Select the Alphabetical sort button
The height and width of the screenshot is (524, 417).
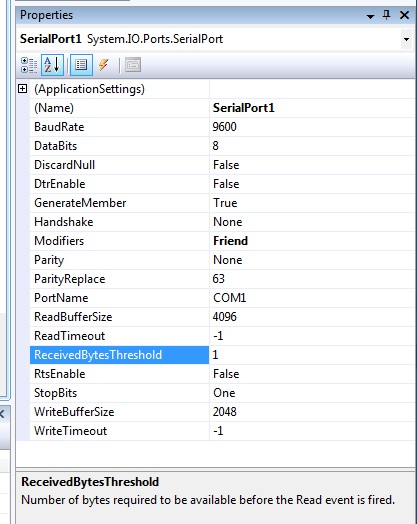coord(52,65)
